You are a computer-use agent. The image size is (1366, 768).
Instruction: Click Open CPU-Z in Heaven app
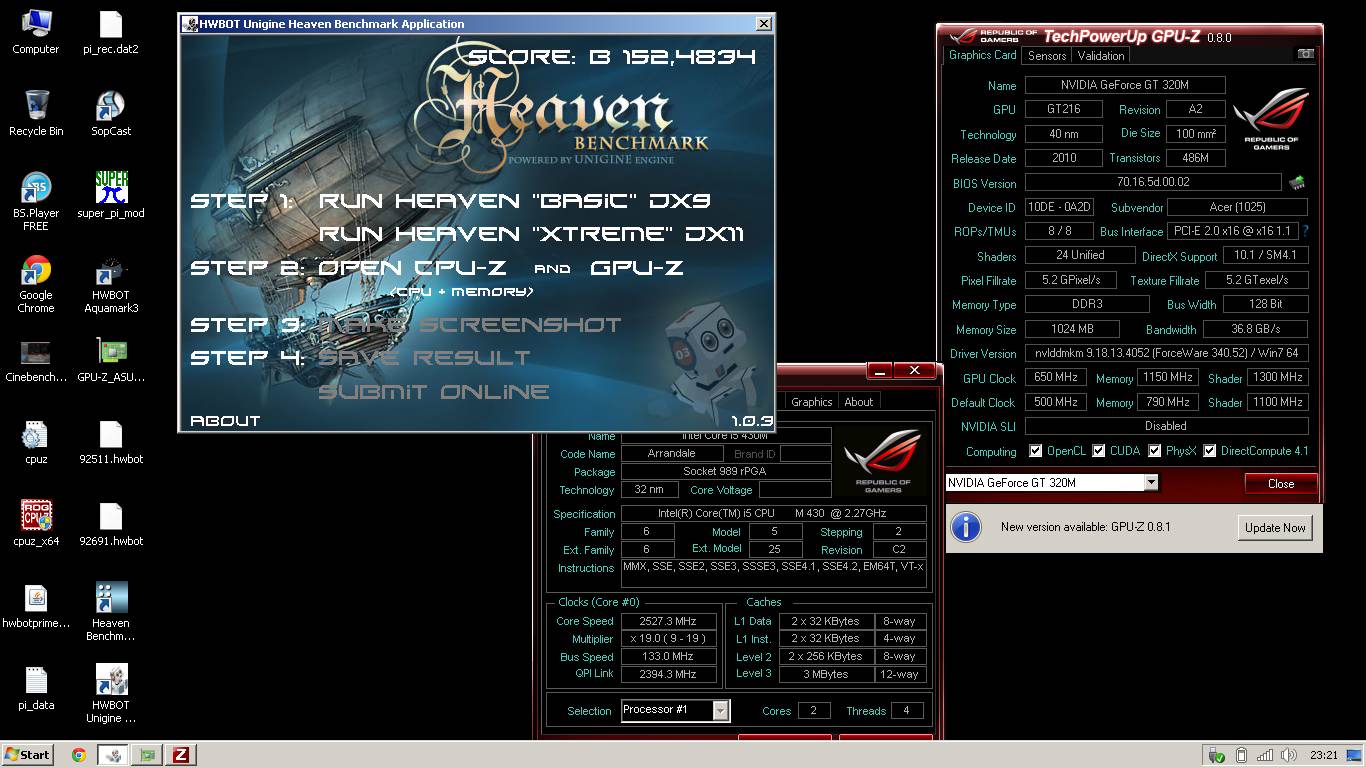pos(412,268)
